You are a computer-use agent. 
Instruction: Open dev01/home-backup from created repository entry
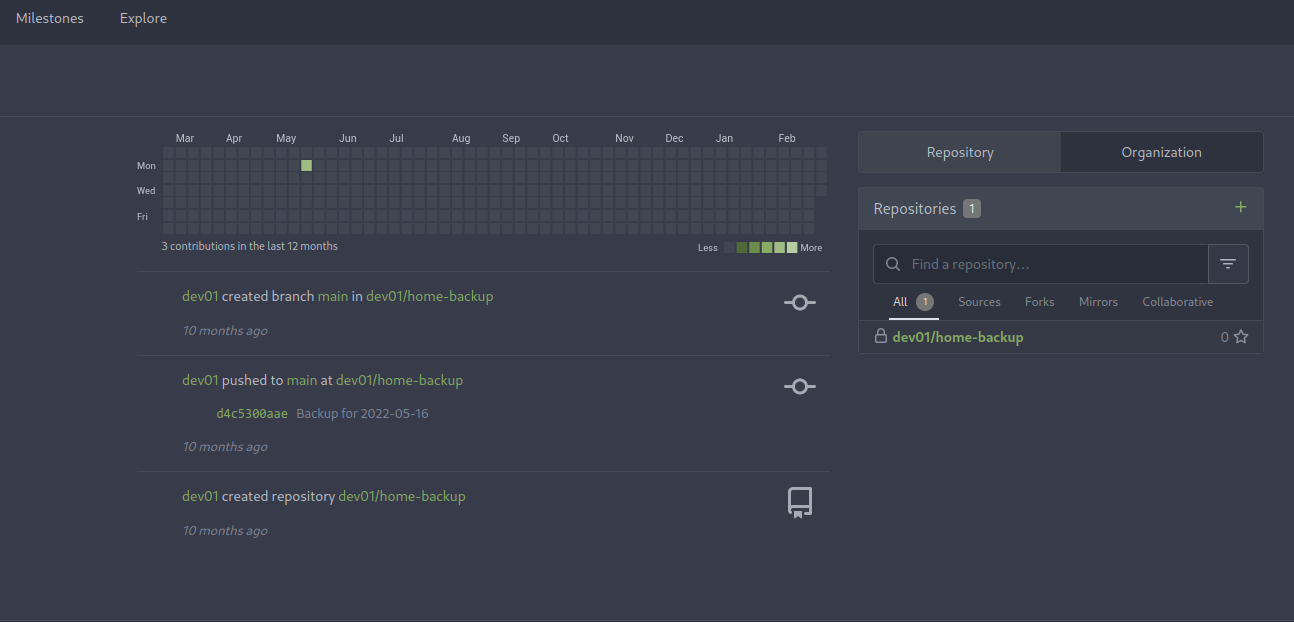tap(402, 496)
